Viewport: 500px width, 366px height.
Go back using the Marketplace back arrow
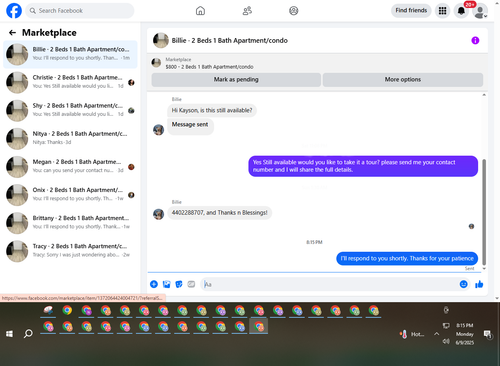(x=12, y=32)
